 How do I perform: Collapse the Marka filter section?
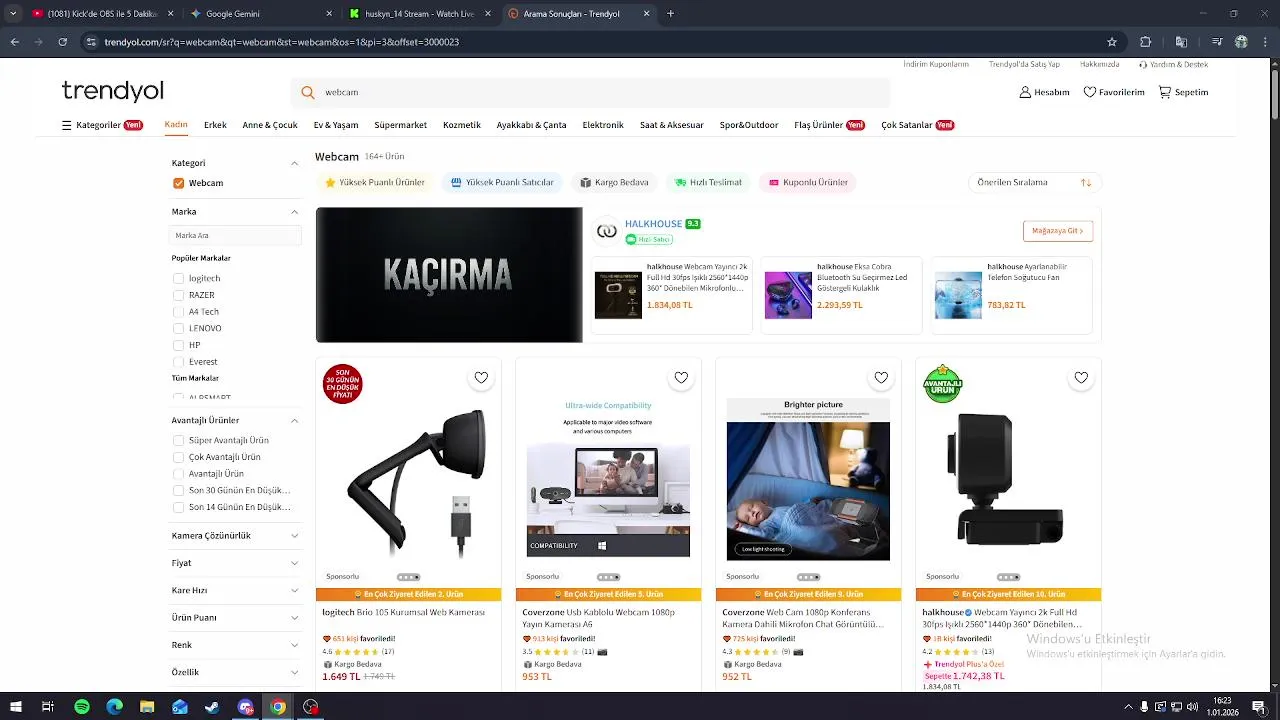(x=294, y=212)
